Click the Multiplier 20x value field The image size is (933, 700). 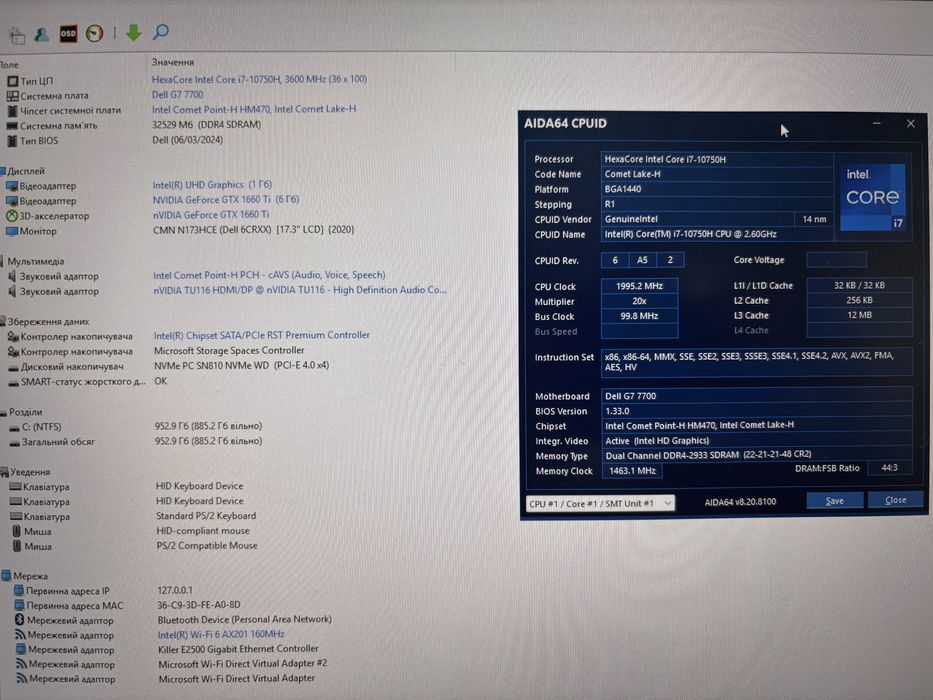point(639,301)
